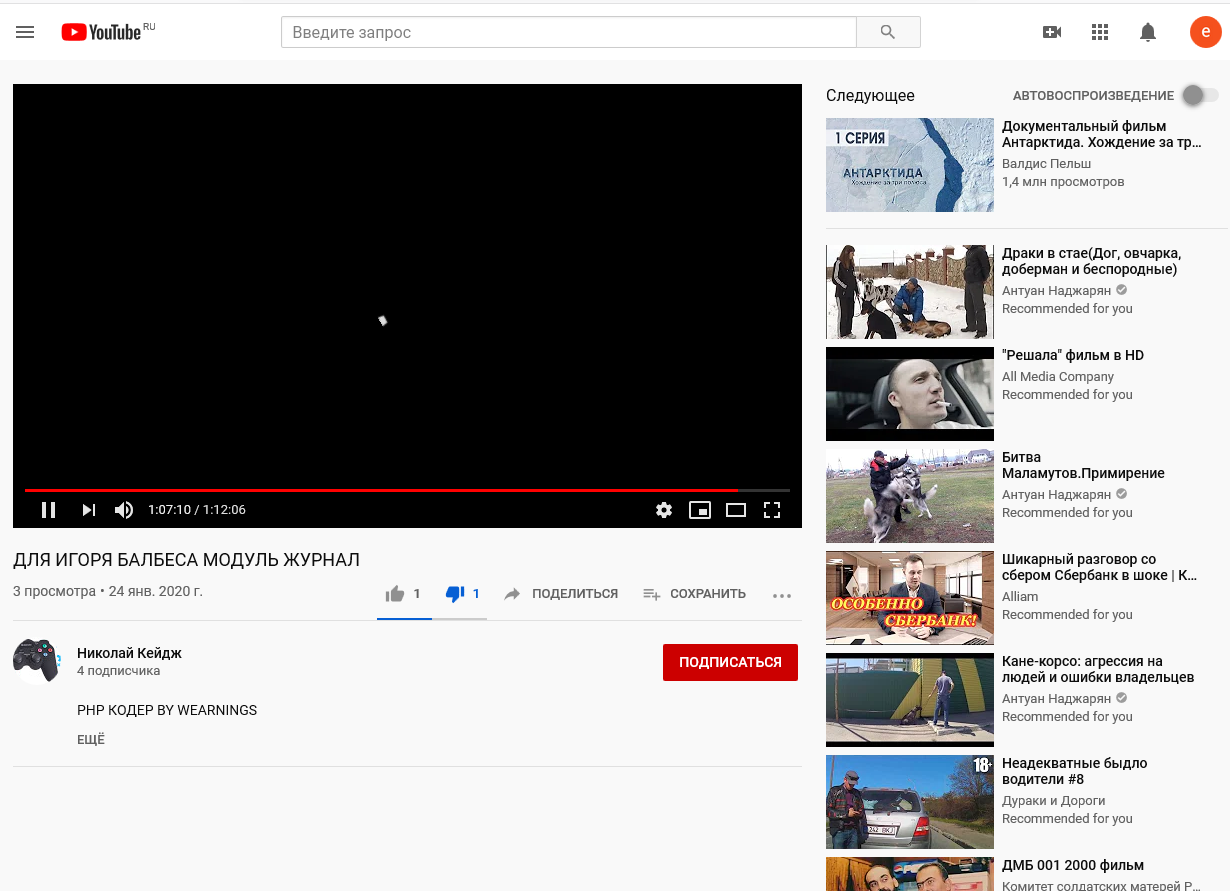Click the search field Введите запрос

coord(568,32)
